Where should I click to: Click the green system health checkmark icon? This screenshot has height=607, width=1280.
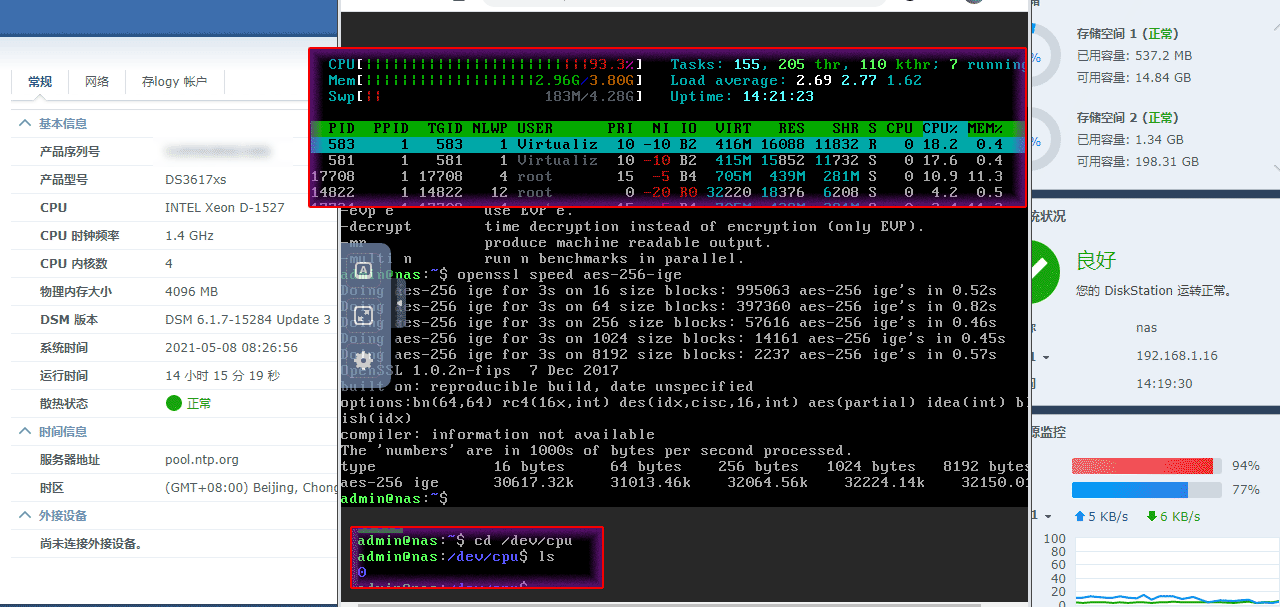click(1044, 270)
